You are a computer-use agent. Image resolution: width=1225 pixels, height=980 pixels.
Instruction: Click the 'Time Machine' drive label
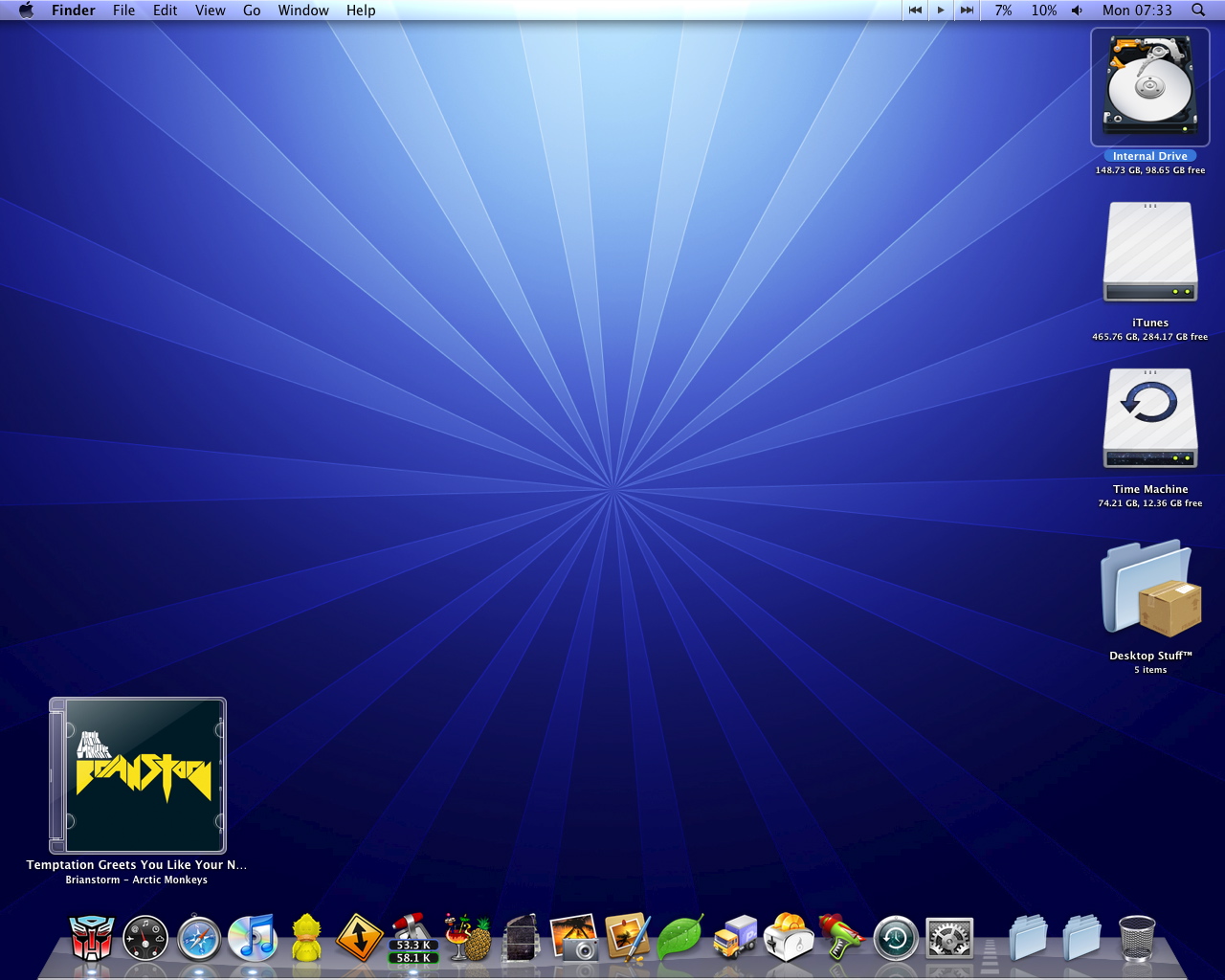1150,489
